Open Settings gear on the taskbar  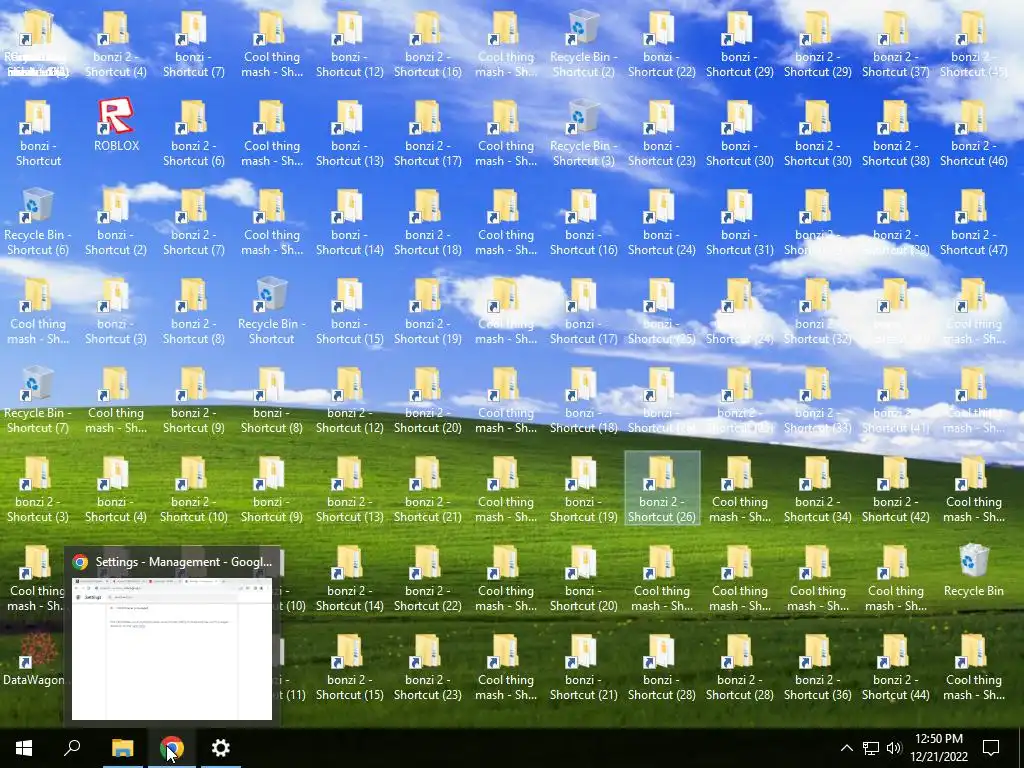[x=221, y=748]
